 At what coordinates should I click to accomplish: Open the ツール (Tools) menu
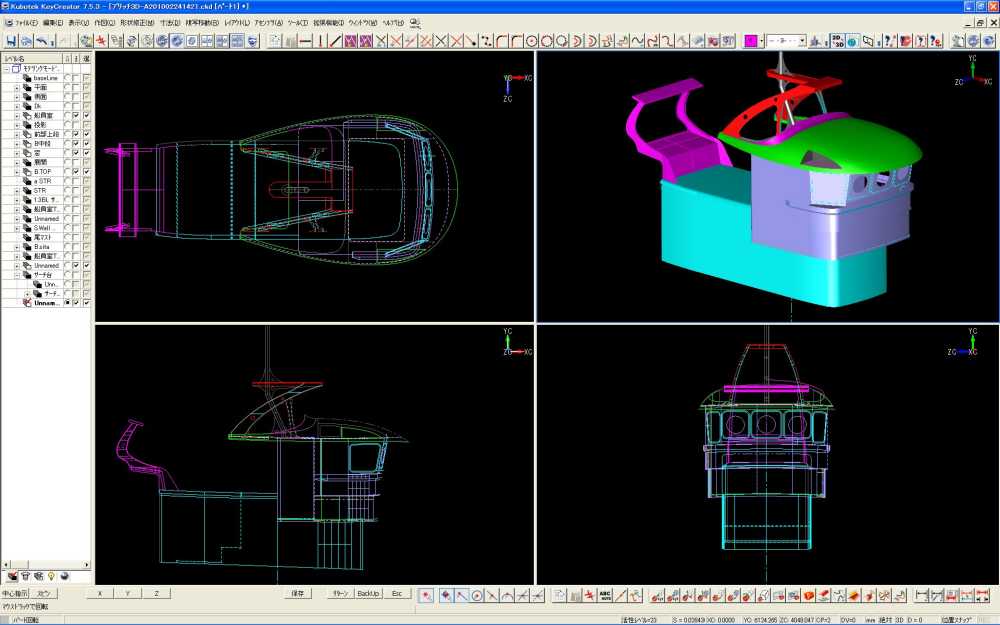pos(298,22)
